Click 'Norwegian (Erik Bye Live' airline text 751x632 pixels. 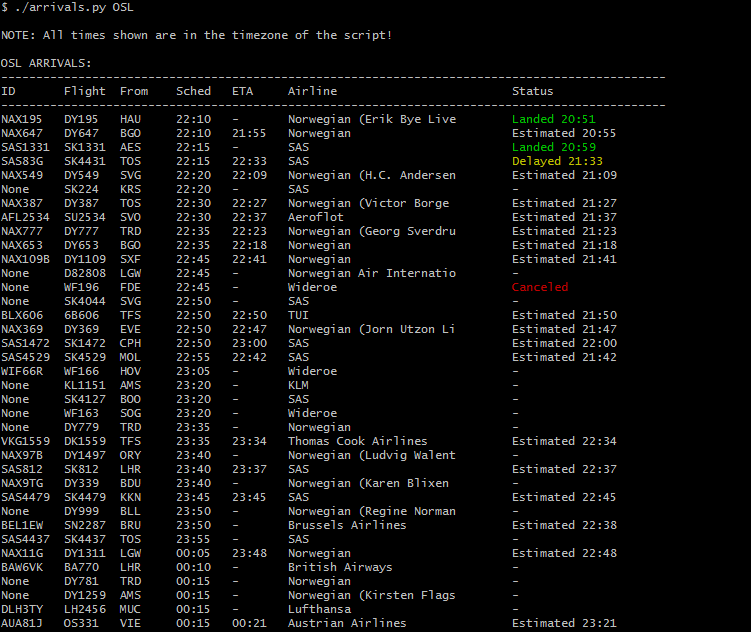click(x=372, y=119)
